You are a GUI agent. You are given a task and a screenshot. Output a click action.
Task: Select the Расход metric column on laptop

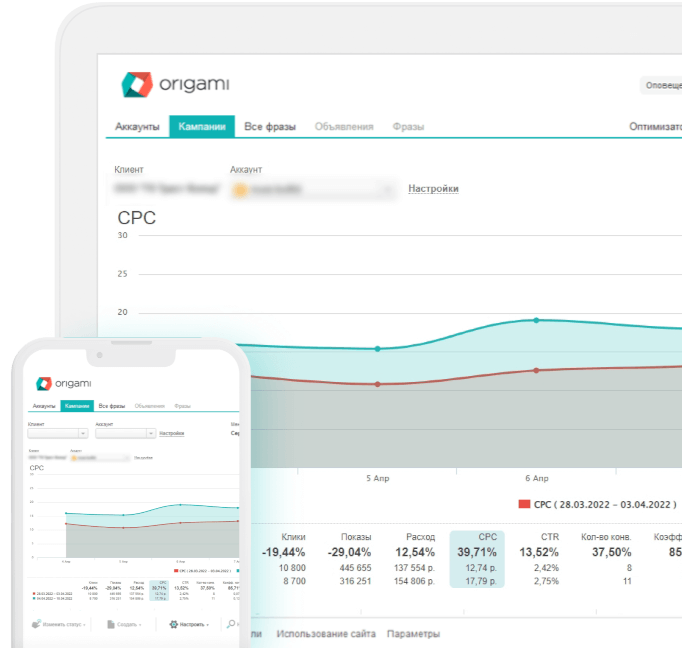pyautogui.click(x=415, y=559)
